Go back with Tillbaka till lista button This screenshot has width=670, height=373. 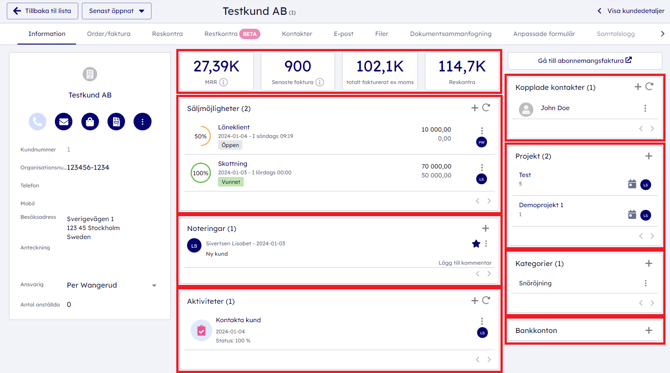click(x=42, y=11)
